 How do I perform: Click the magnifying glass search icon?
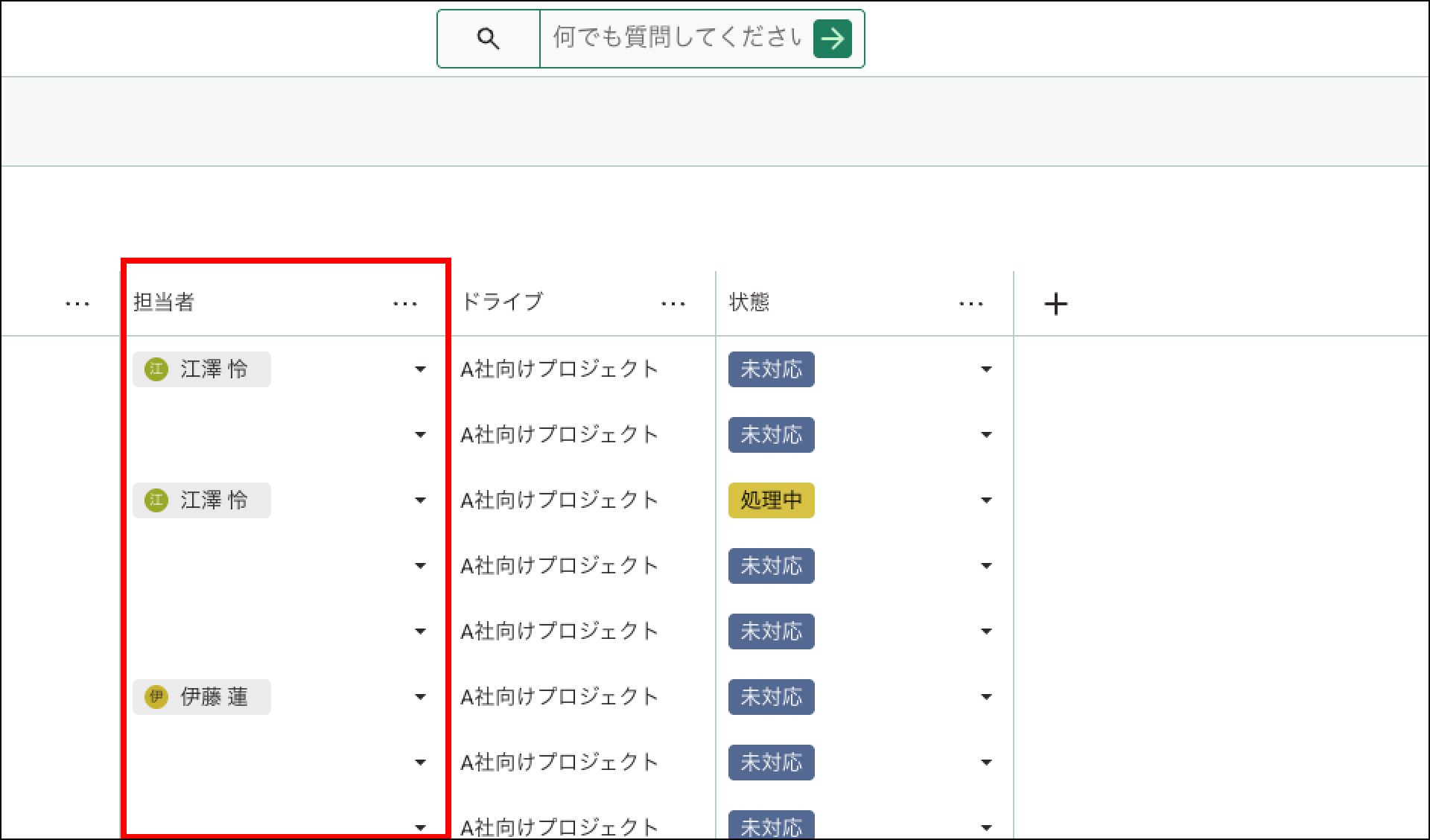point(488,39)
